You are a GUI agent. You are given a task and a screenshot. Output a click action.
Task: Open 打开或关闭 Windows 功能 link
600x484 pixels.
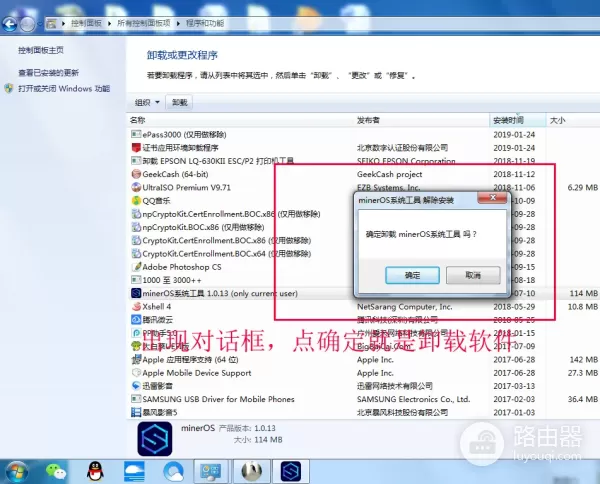(x=64, y=89)
